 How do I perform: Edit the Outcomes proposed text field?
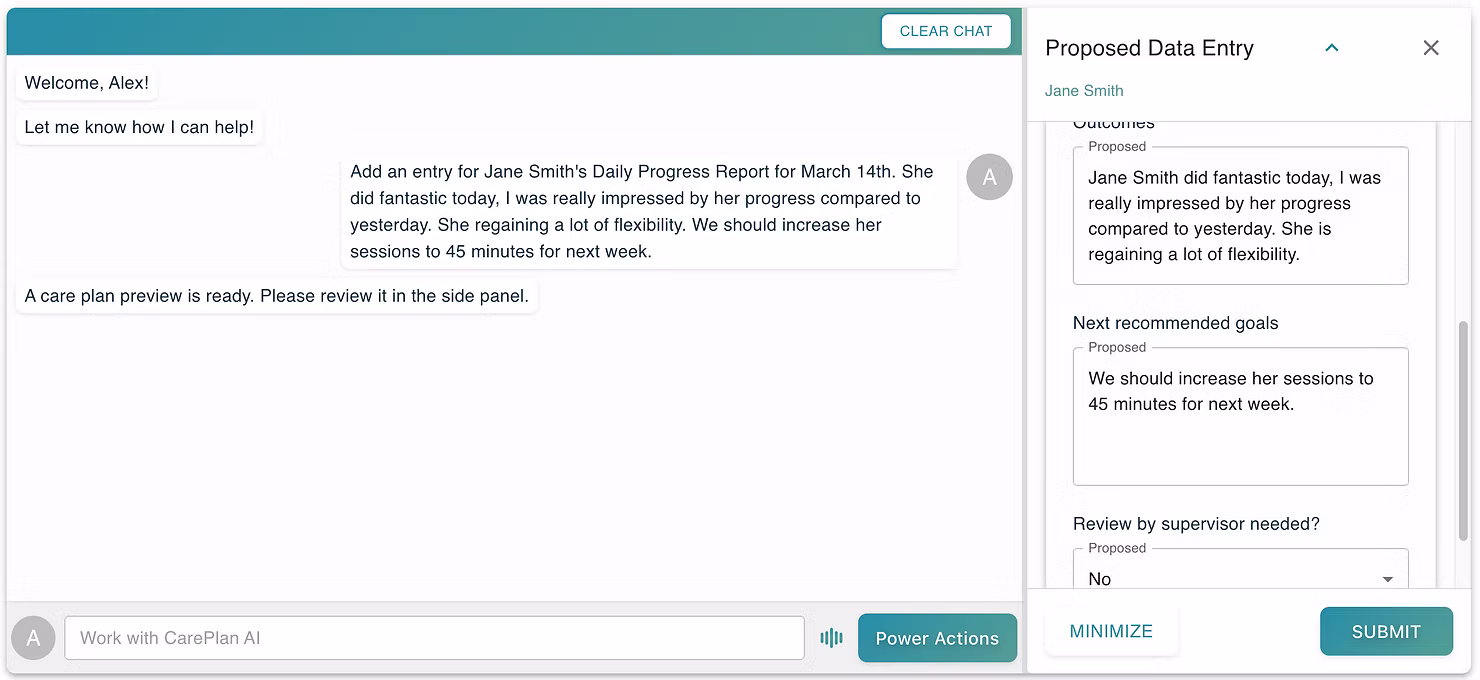1240,215
